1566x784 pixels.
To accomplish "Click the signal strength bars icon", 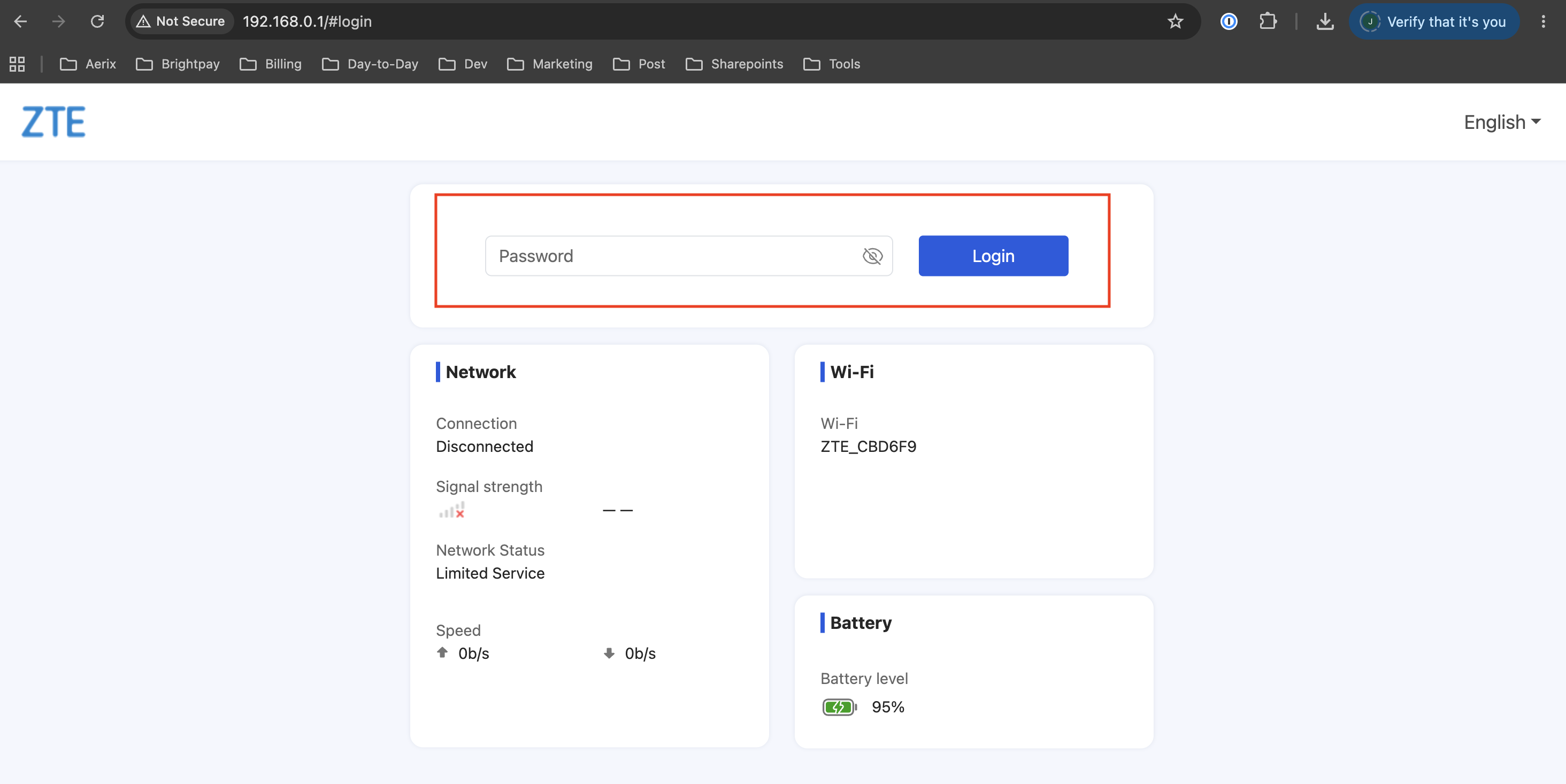I will click(x=452, y=509).
